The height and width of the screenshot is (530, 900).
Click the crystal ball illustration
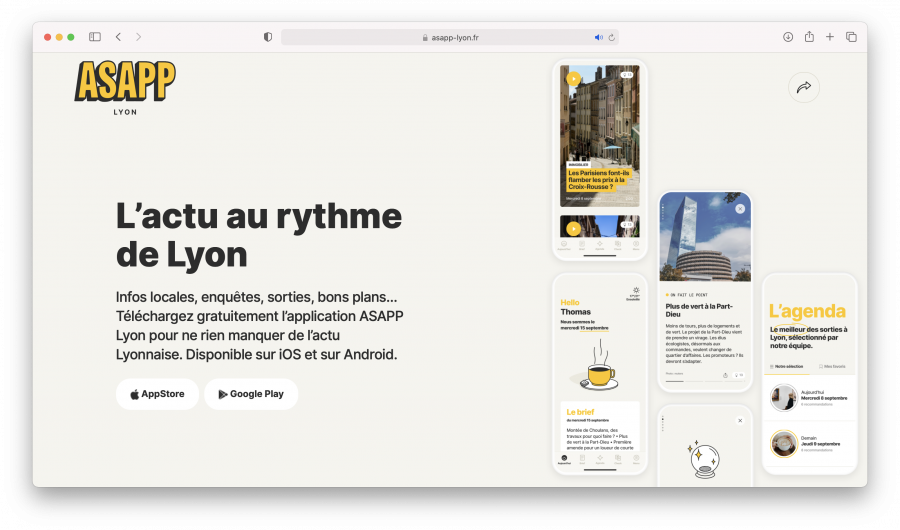click(x=703, y=459)
